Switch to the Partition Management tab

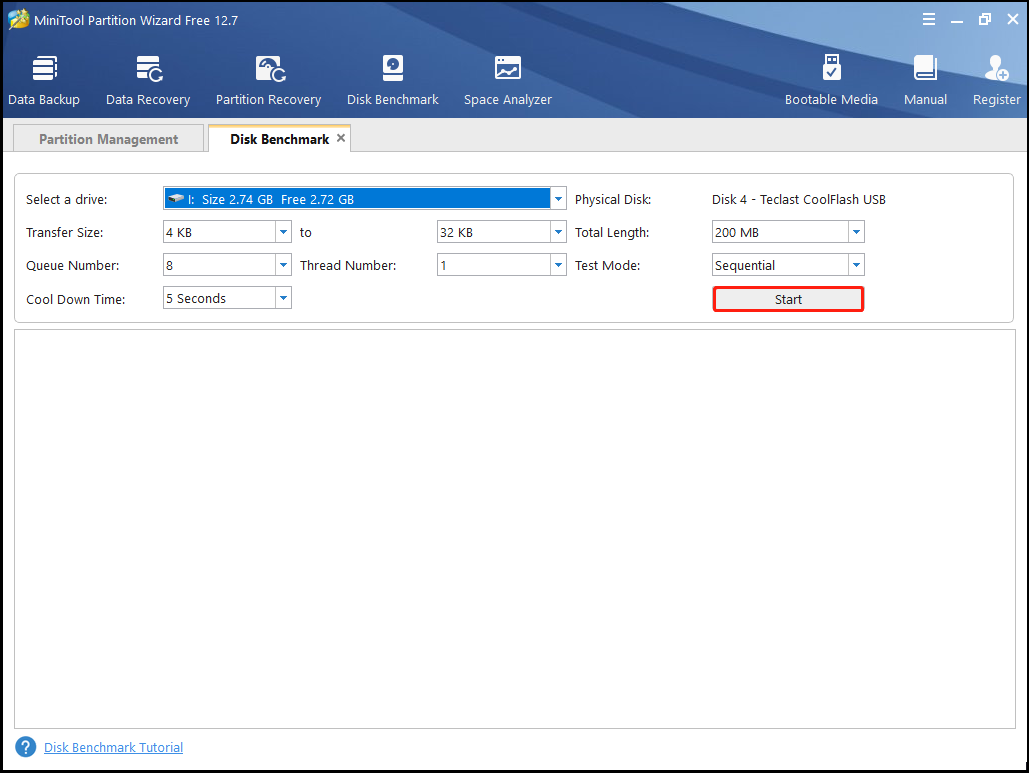click(x=108, y=138)
